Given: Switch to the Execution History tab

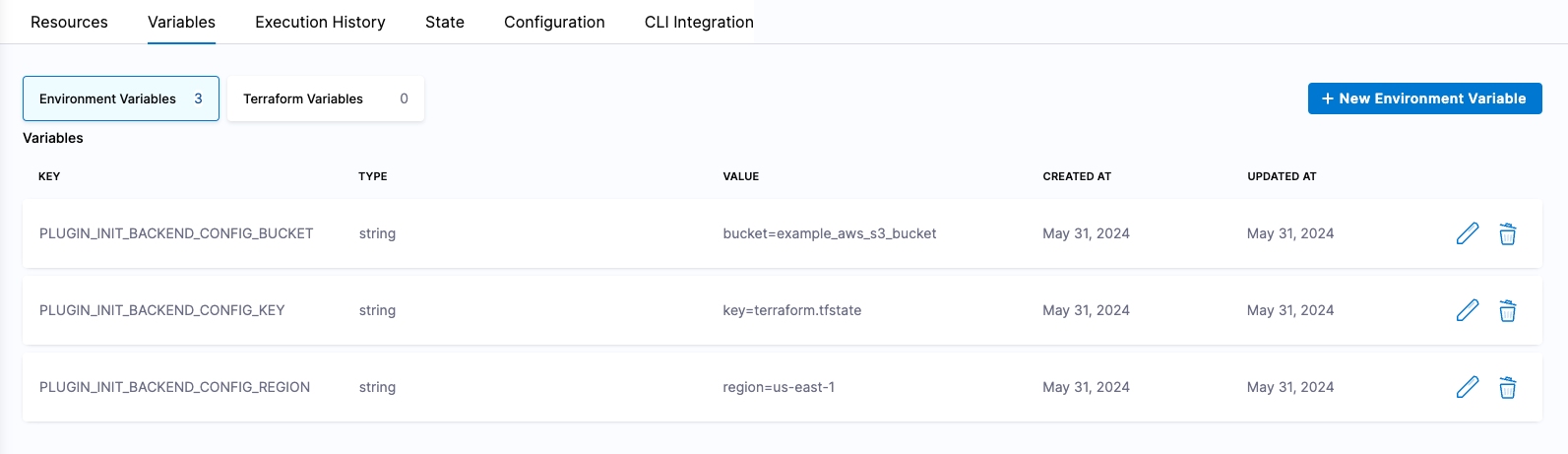Looking at the screenshot, I should coord(320,22).
